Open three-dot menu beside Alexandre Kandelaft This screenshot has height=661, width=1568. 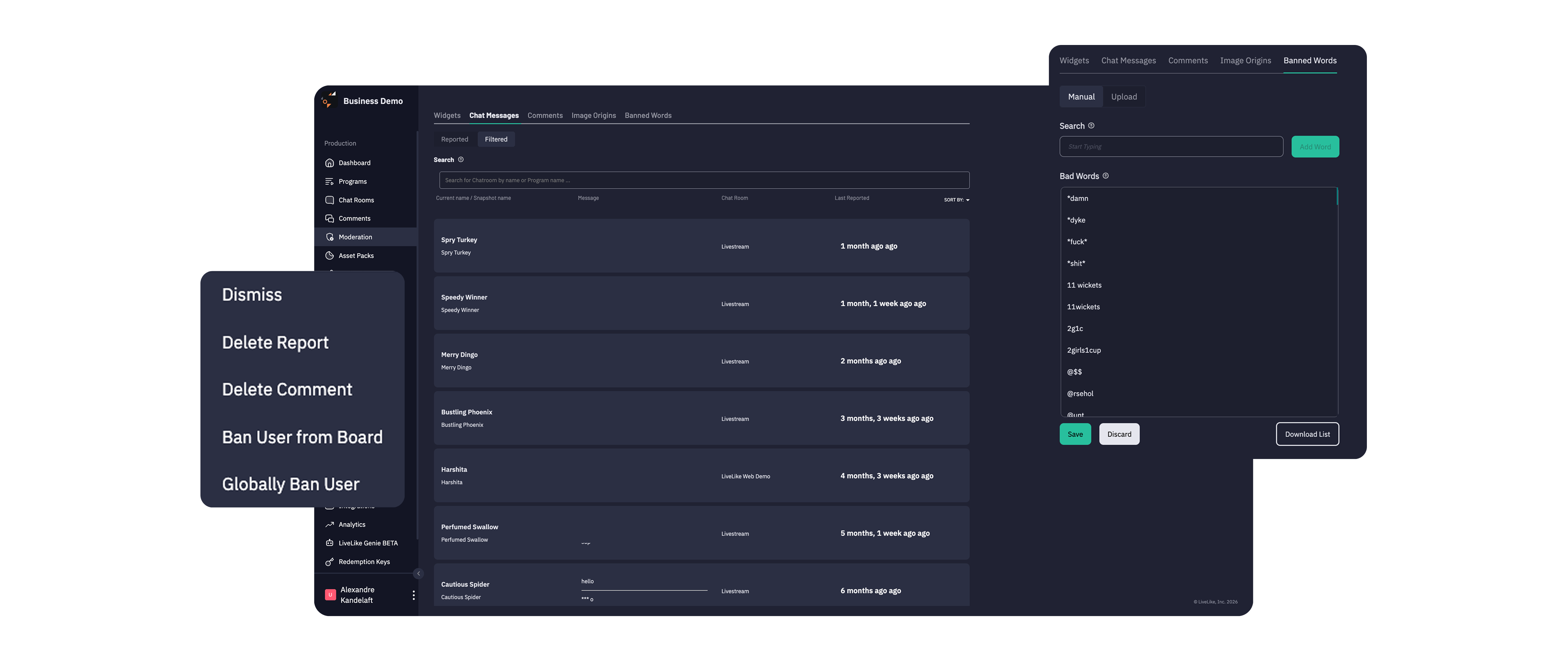click(x=413, y=595)
